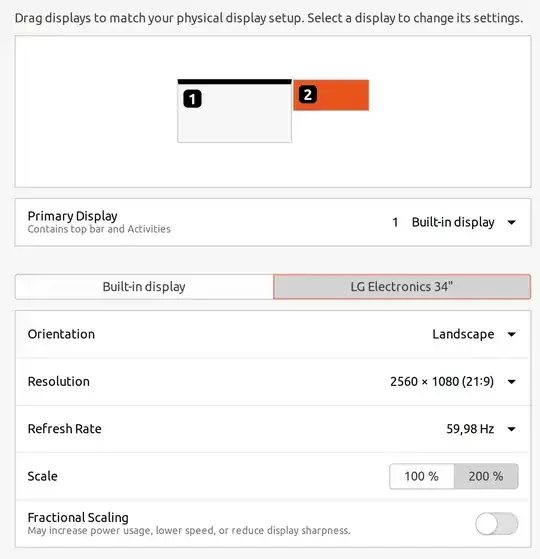Click the number 1 badge icon
This screenshot has height=559, width=540.
click(x=192, y=99)
